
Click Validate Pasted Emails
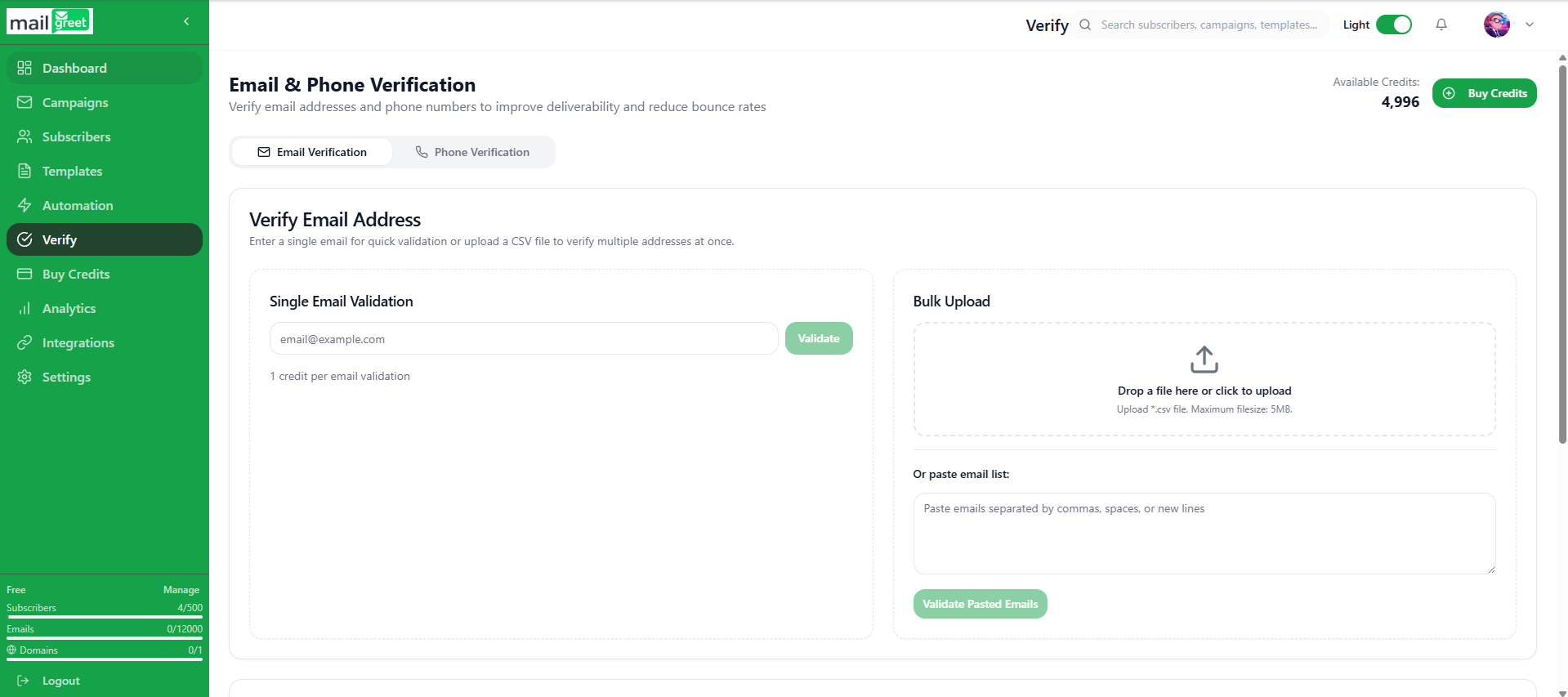pyautogui.click(x=980, y=604)
